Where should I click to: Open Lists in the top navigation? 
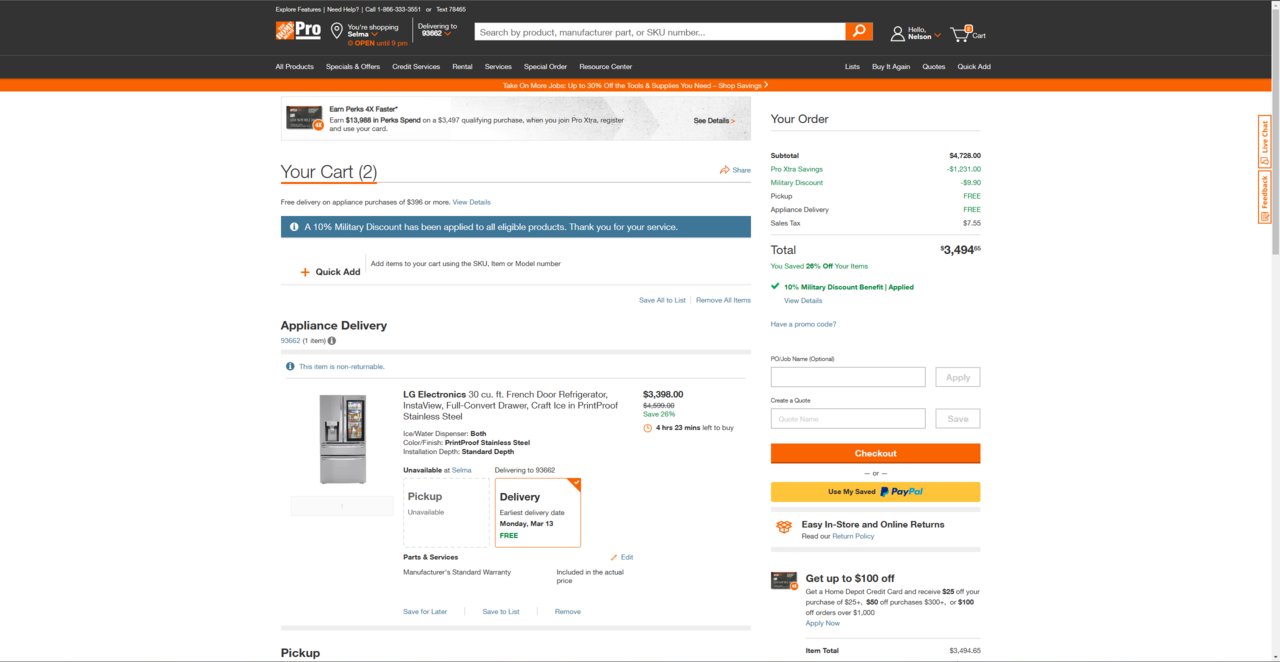[852, 67]
